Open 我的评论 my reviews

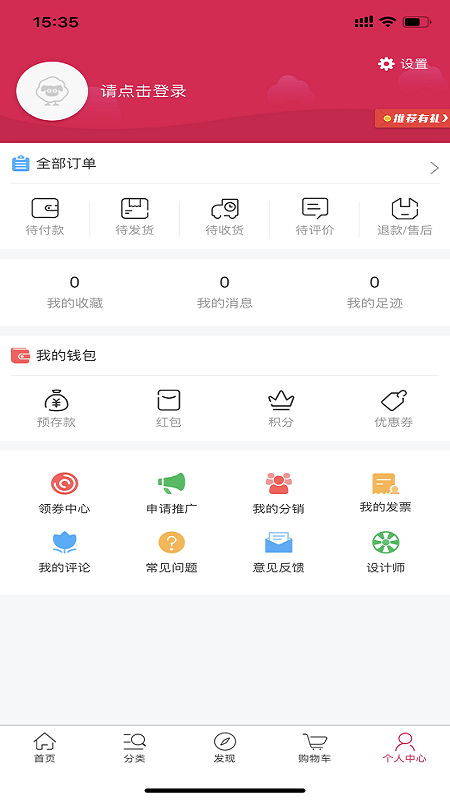tap(64, 553)
